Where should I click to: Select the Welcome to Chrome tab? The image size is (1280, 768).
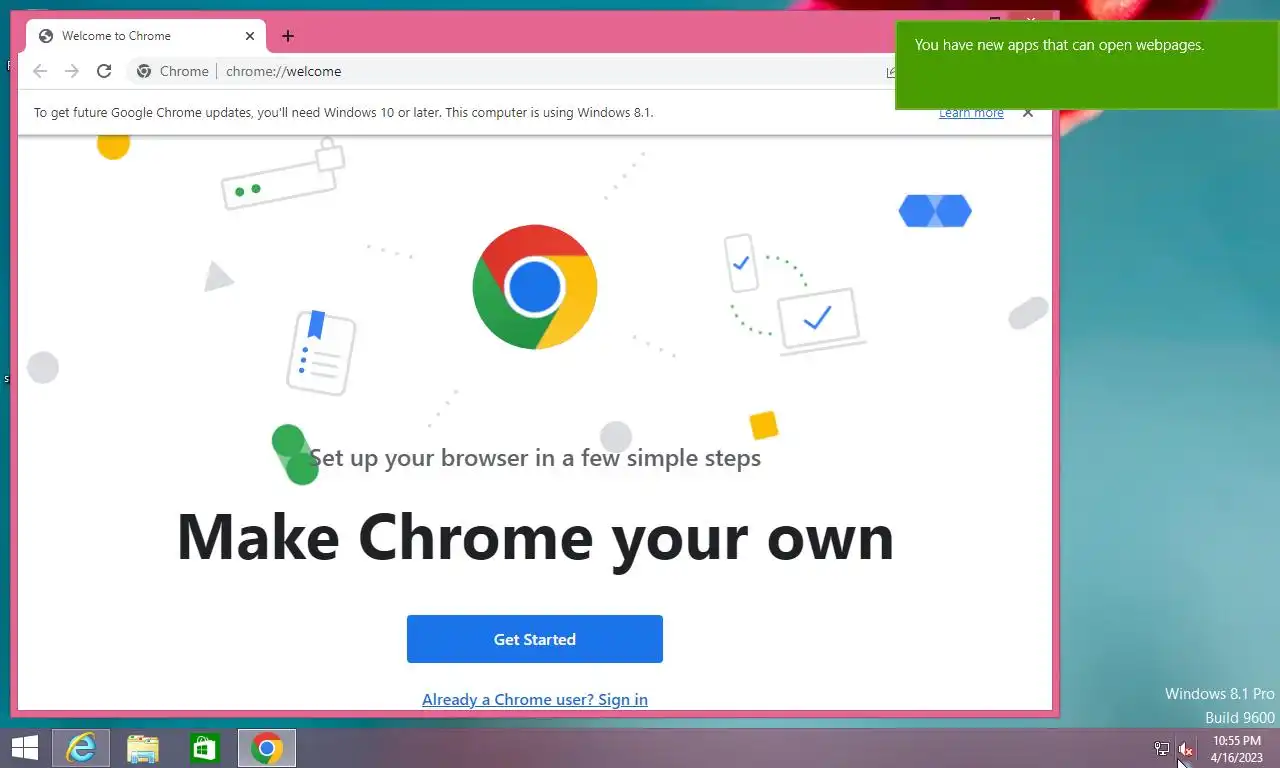[x=146, y=36]
